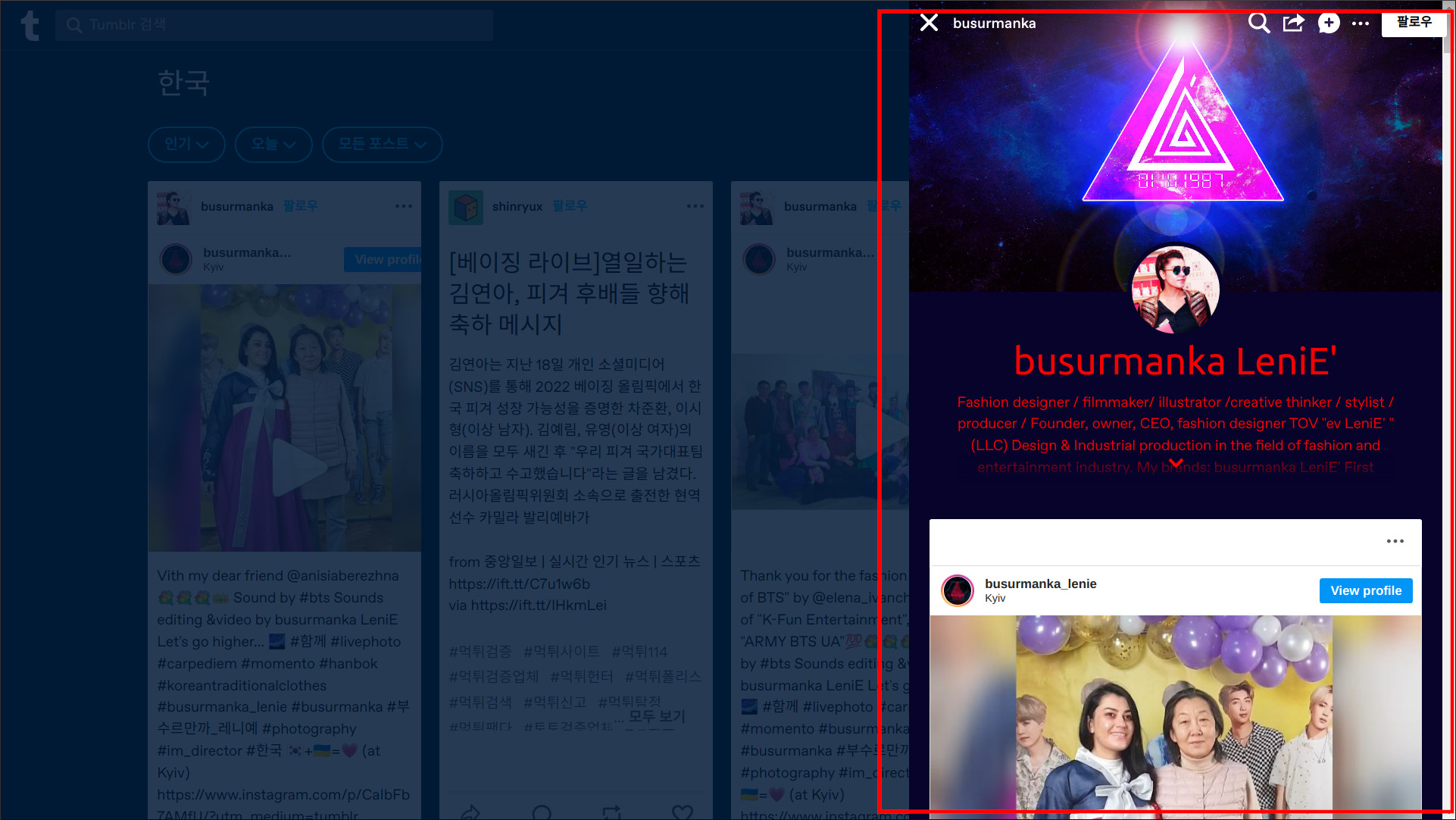This screenshot has width=1456, height=820.
Task: Follow busurmanka from the first post header
Action: click(x=301, y=206)
